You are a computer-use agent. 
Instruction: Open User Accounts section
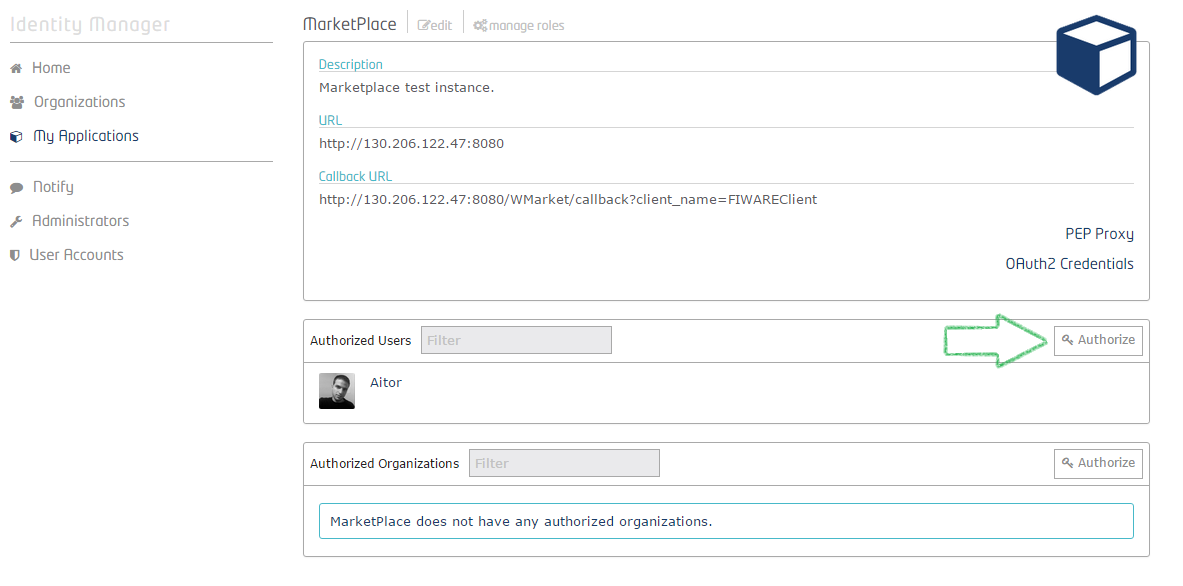[x=76, y=255]
